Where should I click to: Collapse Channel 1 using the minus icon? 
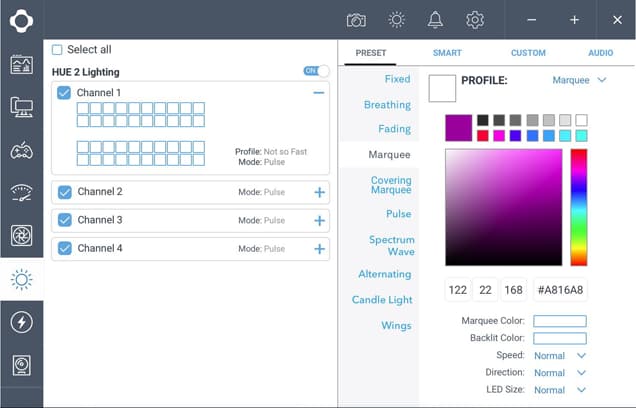click(318, 93)
